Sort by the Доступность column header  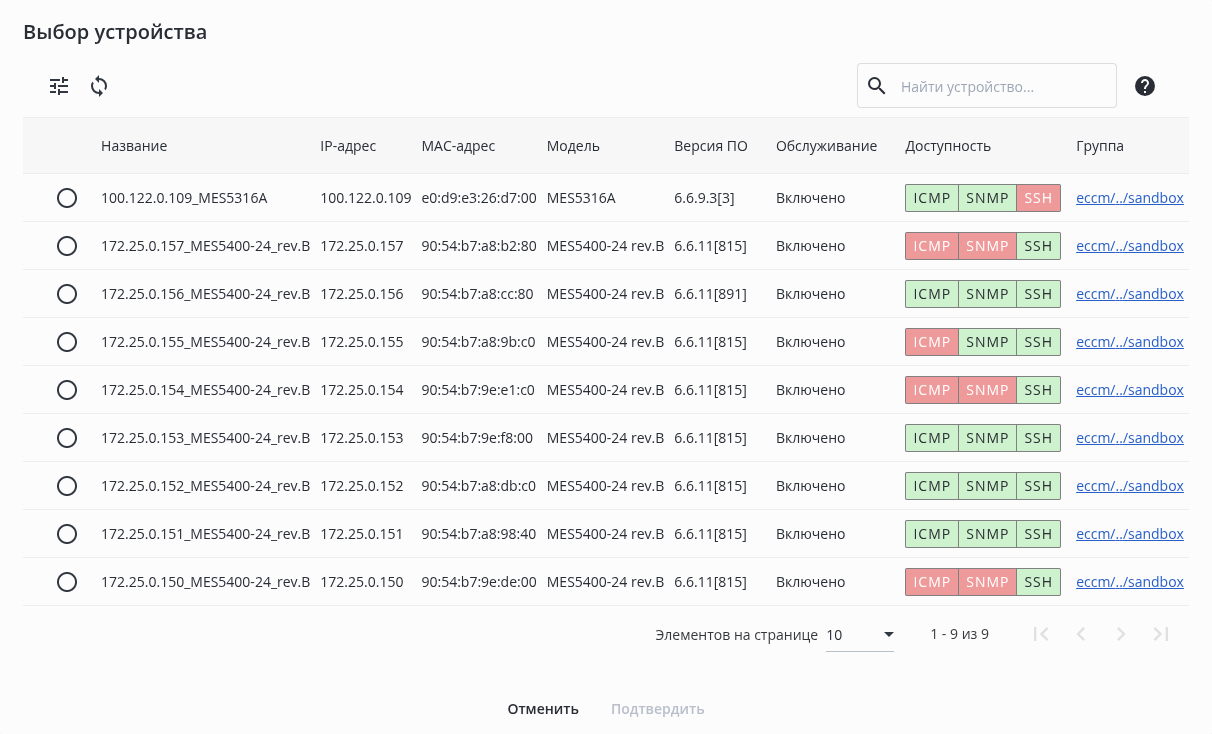(948, 146)
